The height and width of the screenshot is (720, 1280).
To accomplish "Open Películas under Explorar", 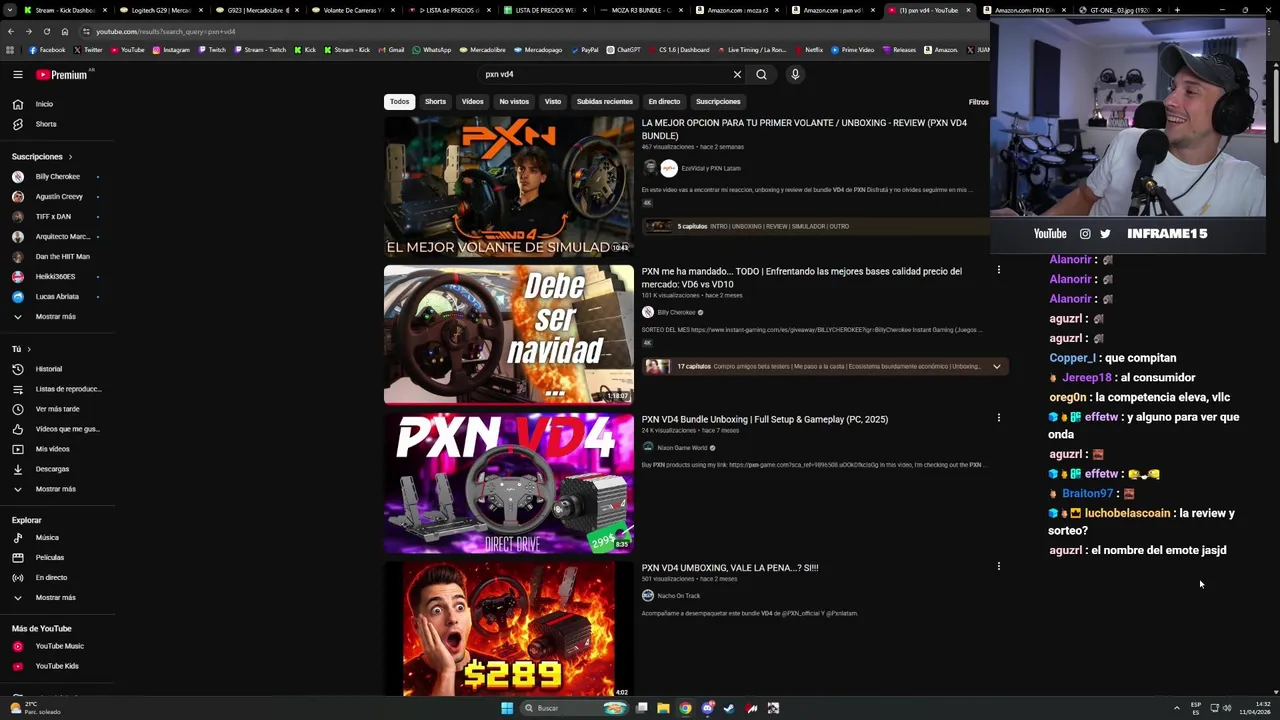I will (x=49, y=557).
